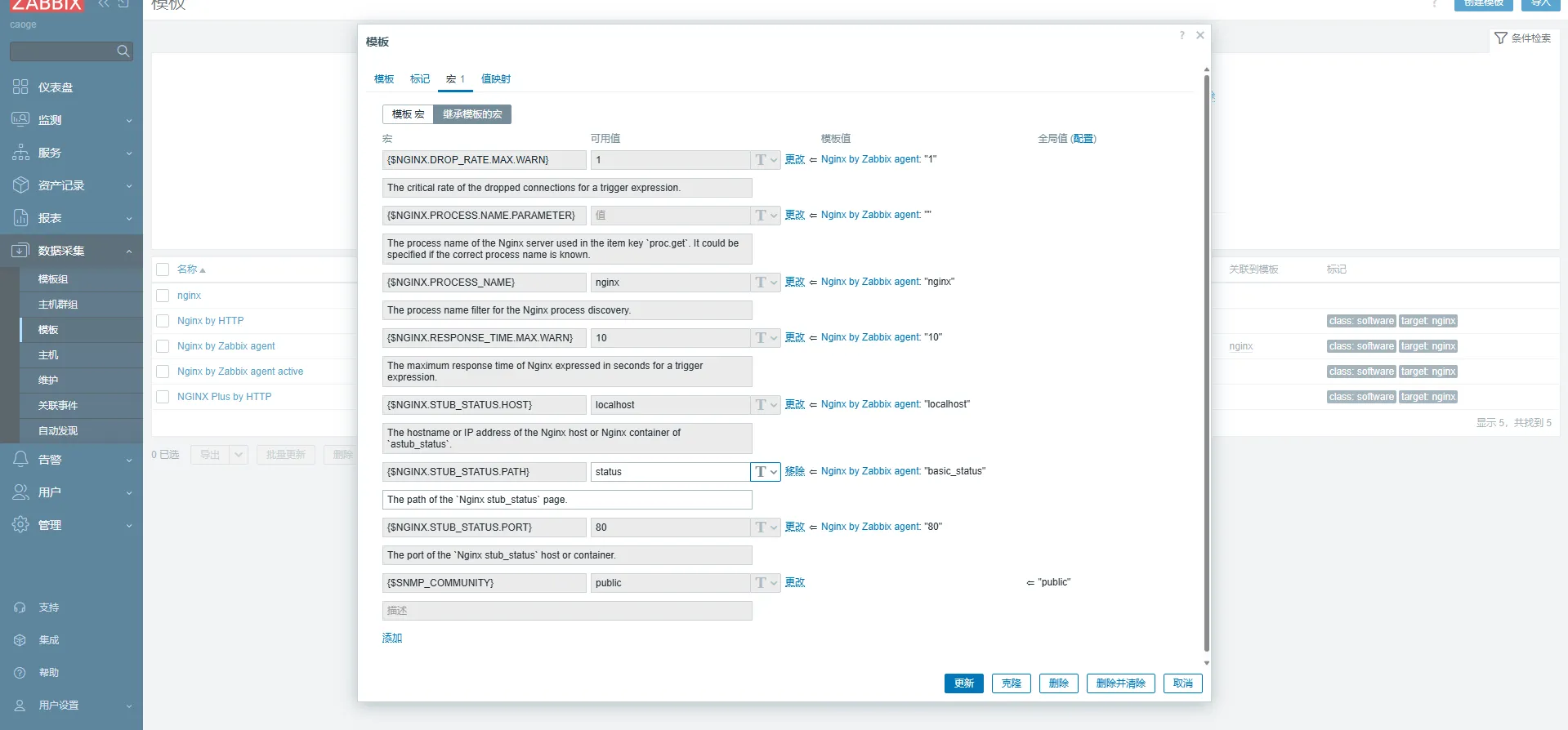Open Nginx by Zabbix agent active template
Image resolution: width=1568 pixels, height=730 pixels.
coord(240,372)
